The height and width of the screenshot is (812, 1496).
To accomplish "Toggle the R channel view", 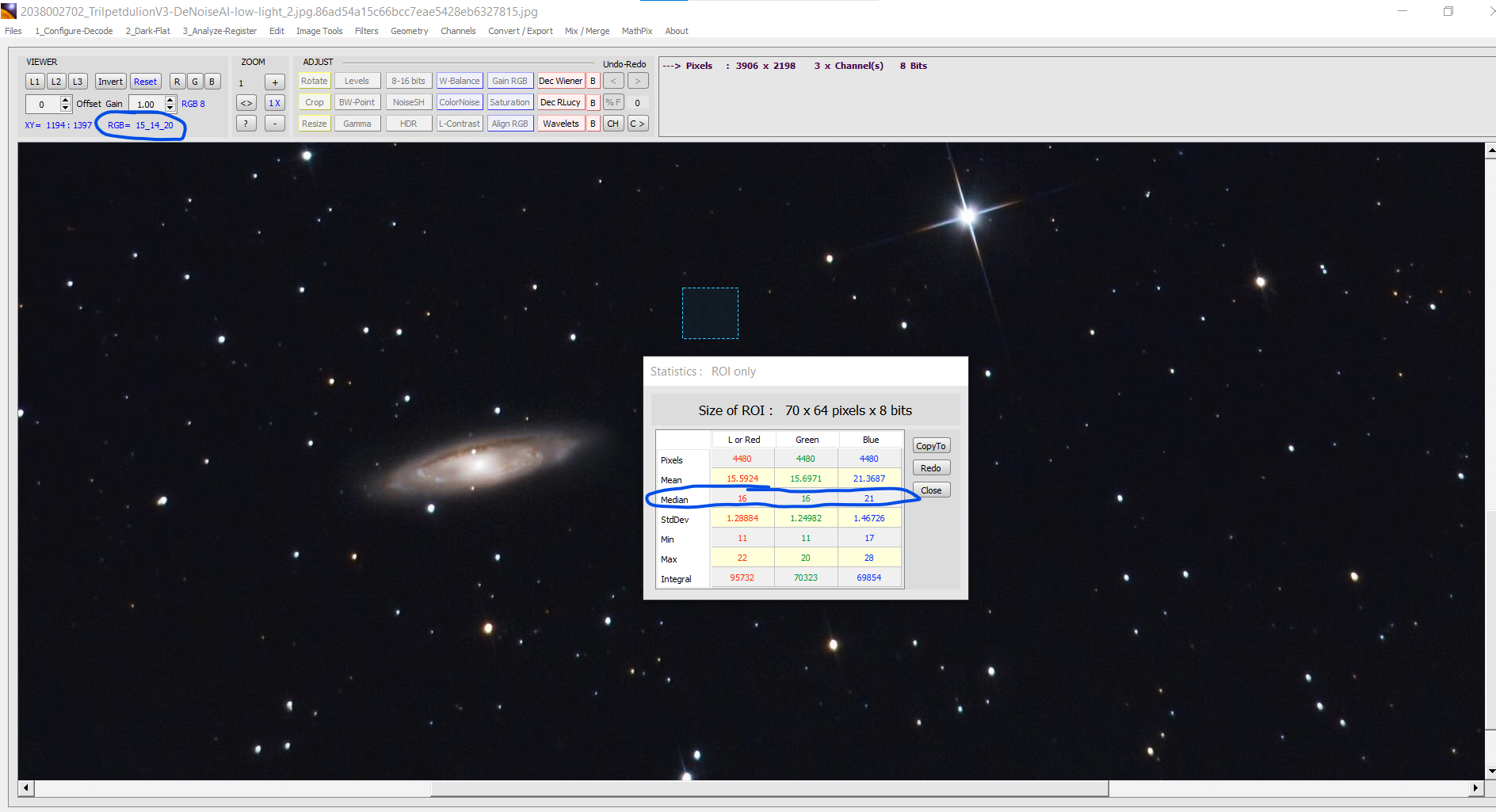I will tap(177, 82).
